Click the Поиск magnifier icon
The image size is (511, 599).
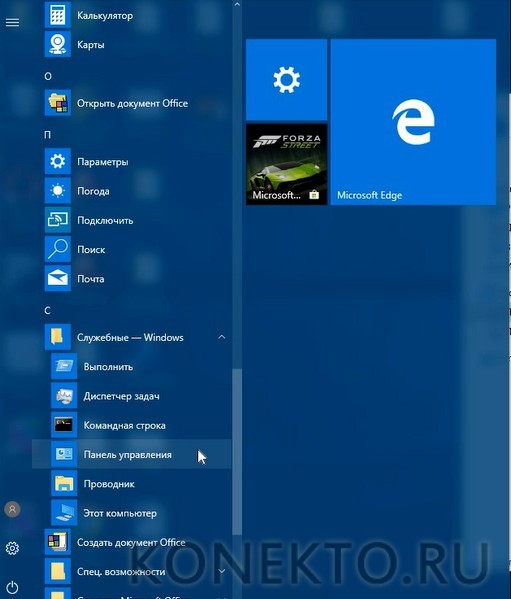(x=58, y=249)
